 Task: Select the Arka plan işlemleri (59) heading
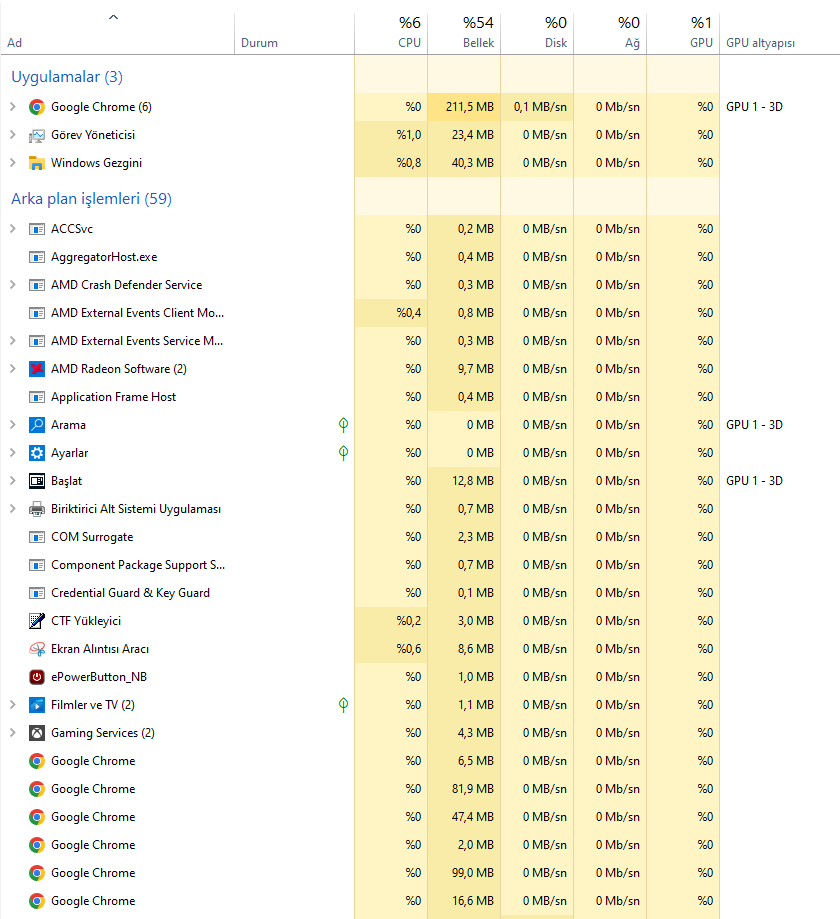click(x=91, y=199)
